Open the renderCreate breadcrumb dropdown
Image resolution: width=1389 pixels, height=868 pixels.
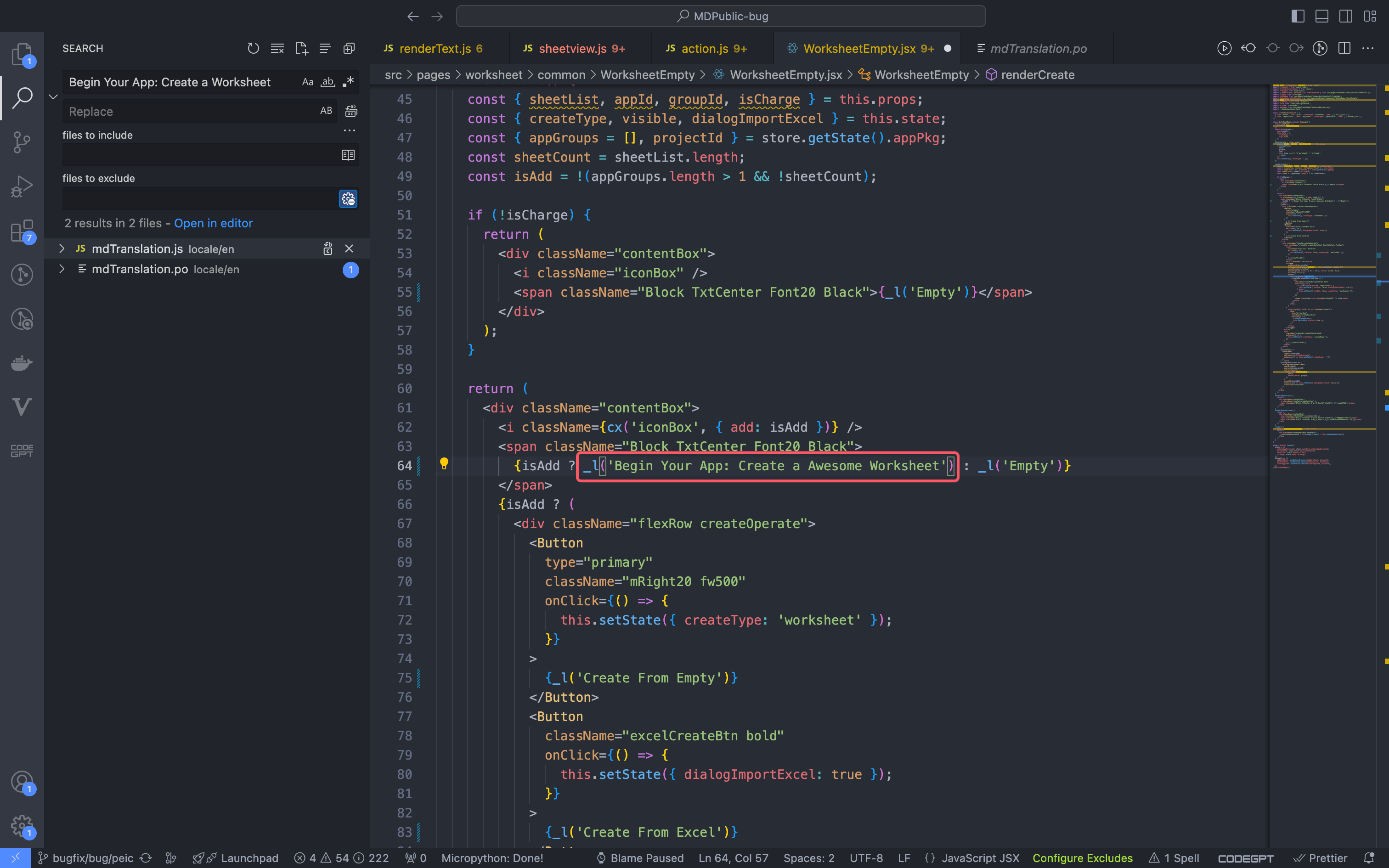pos(1037,74)
